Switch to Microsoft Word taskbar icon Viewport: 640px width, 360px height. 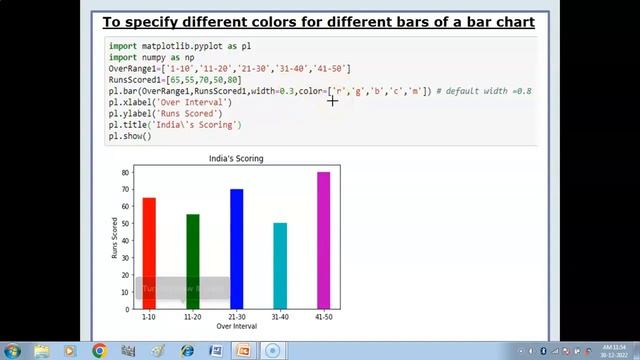coord(216,351)
